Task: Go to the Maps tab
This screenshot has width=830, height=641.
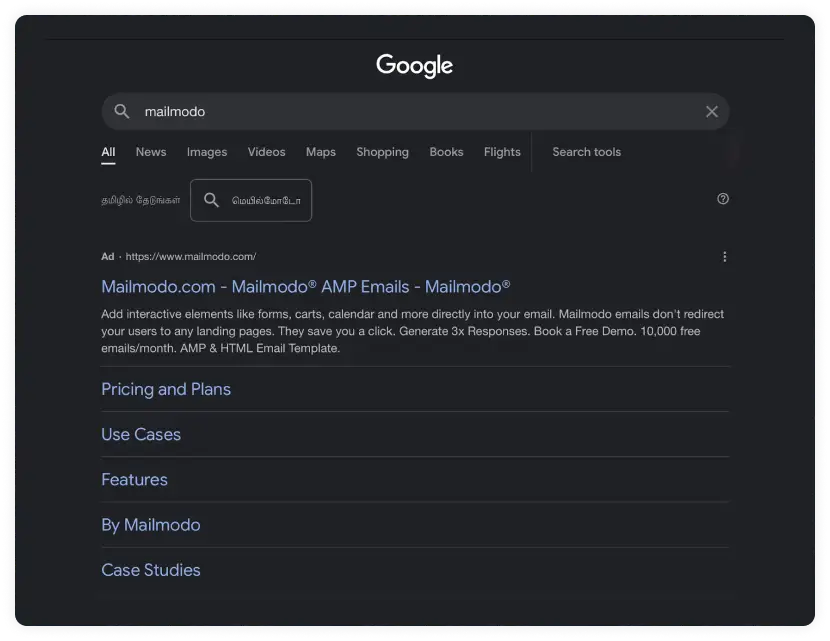Action: [x=321, y=152]
